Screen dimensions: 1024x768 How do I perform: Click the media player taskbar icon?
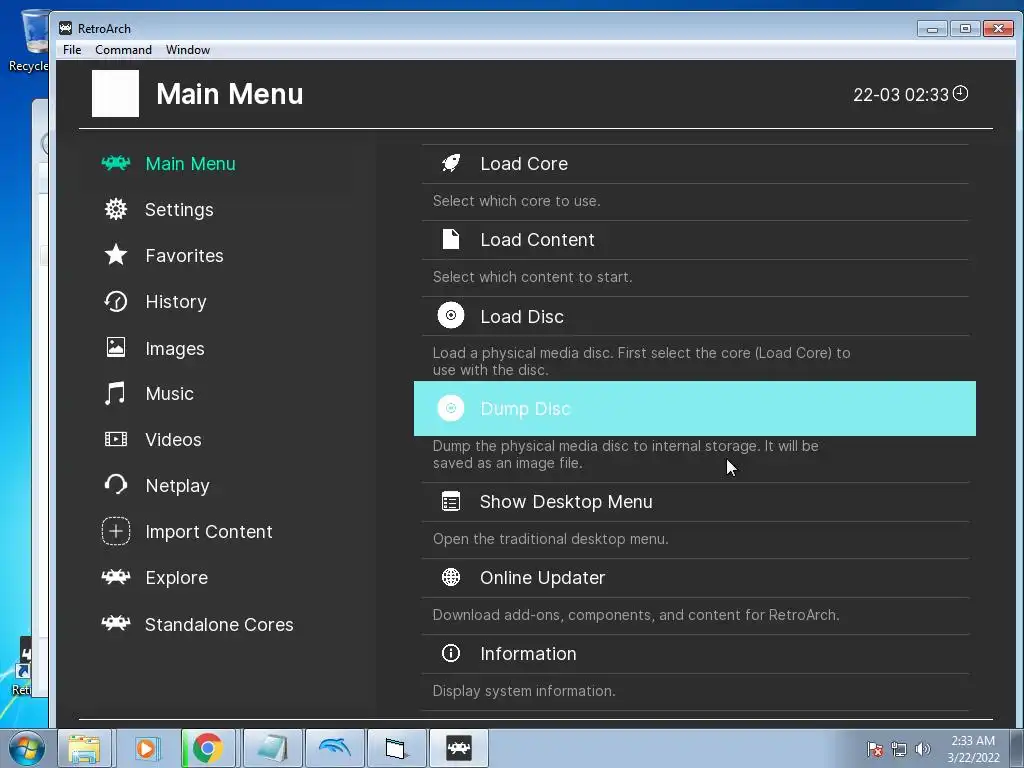146,748
